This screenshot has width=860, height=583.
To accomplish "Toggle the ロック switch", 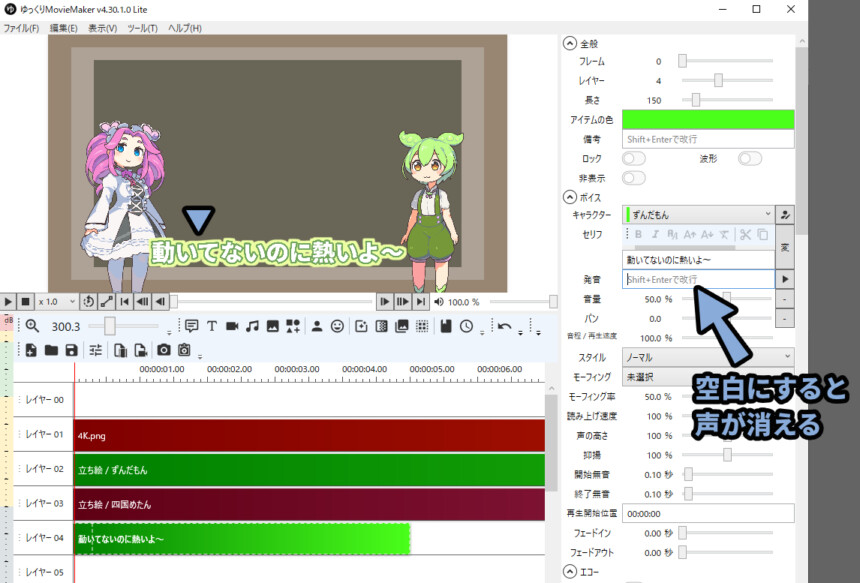I will (633, 159).
